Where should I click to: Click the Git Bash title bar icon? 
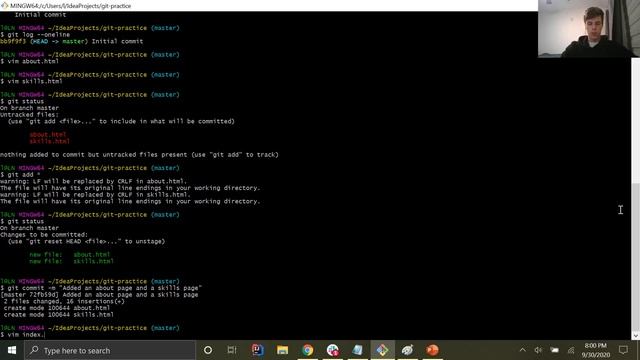pos(4,6)
